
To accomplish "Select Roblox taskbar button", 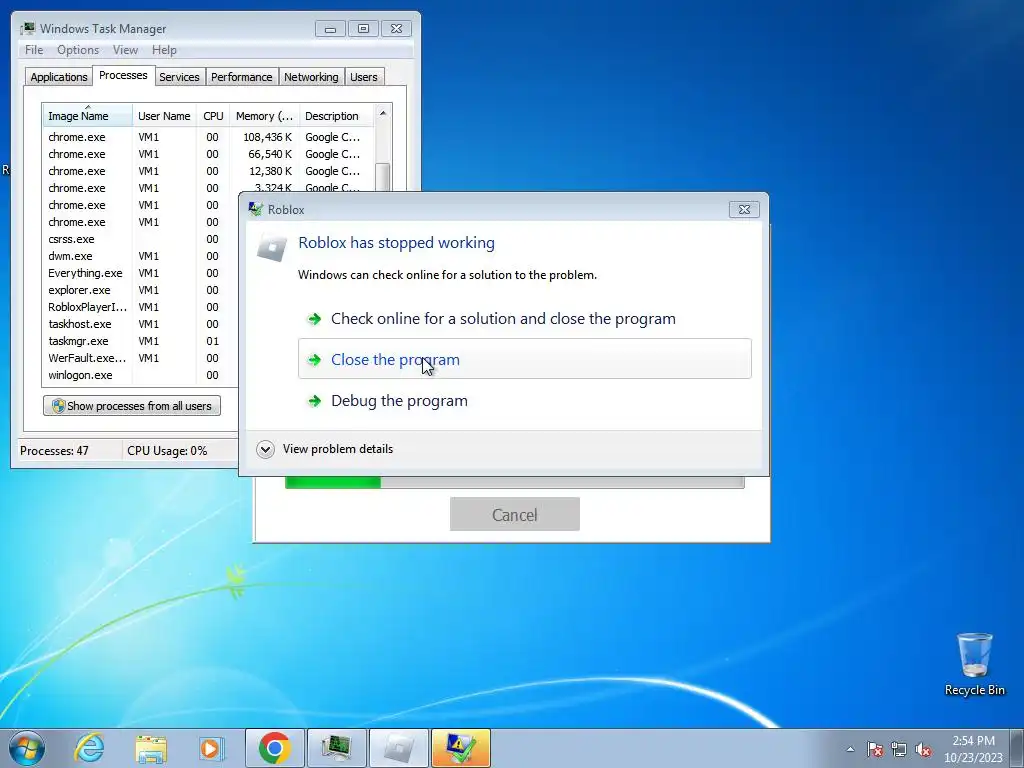I will point(398,748).
